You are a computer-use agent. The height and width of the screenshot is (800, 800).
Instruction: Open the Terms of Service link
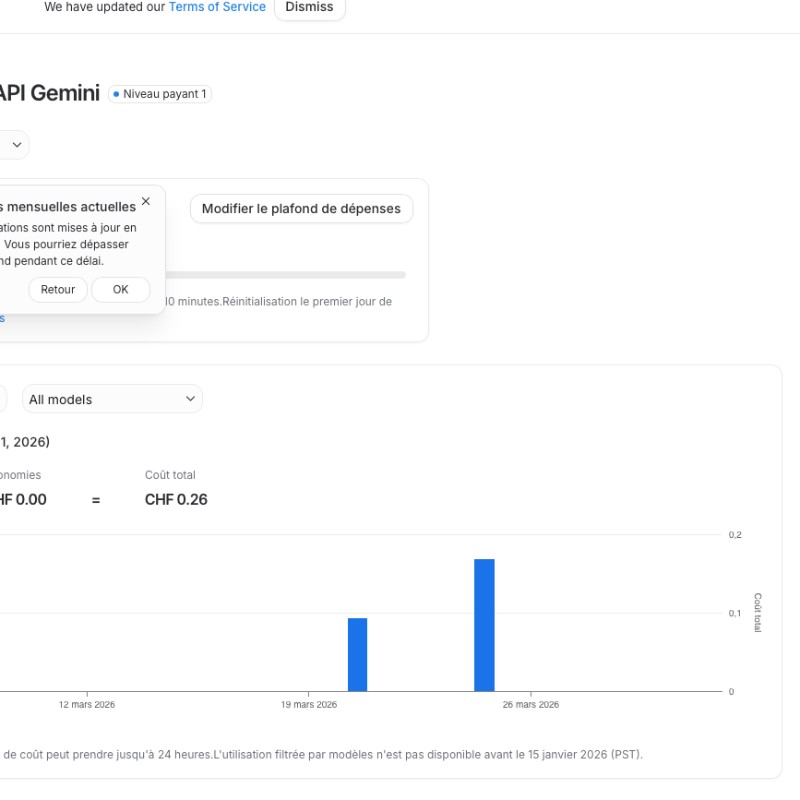click(x=217, y=7)
